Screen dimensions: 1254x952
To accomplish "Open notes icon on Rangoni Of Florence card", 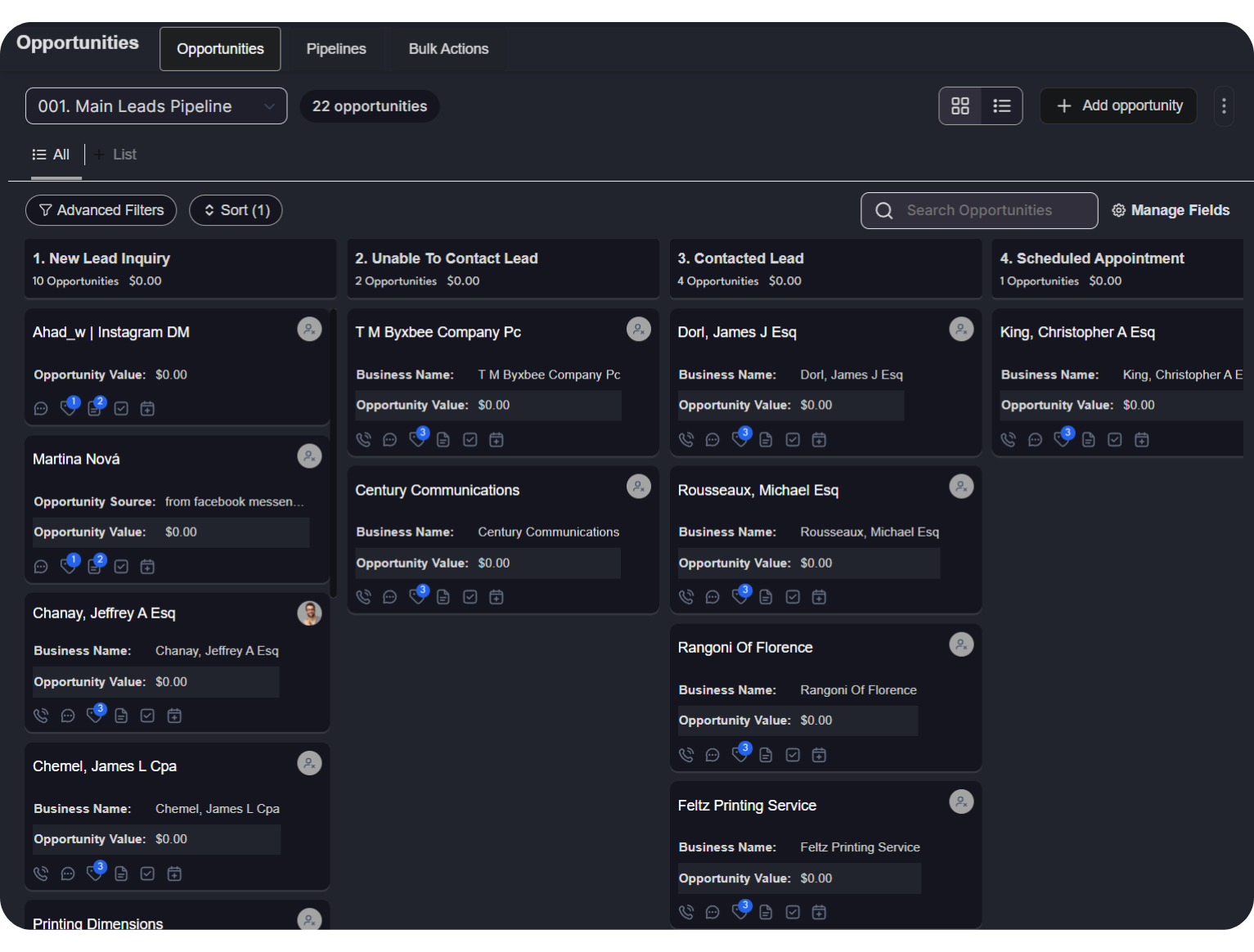I will click(x=766, y=755).
